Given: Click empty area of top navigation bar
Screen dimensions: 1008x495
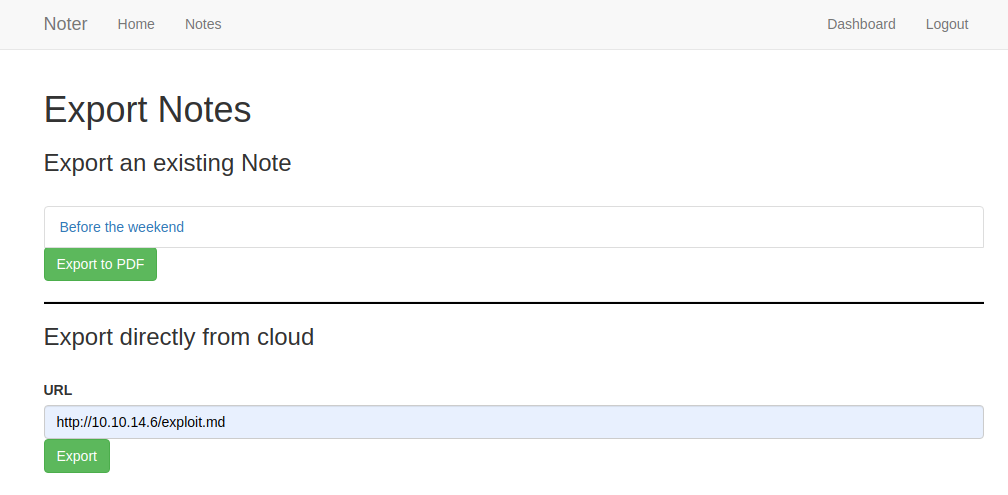Looking at the screenshot, I should [x=514, y=24].
